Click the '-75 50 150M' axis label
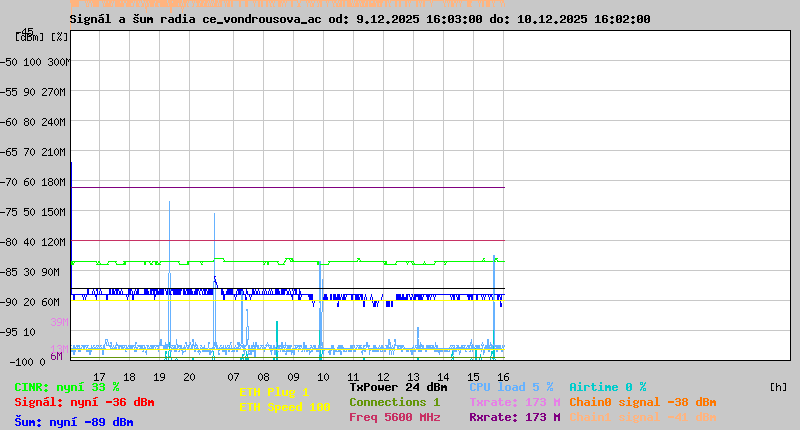 tap(35, 212)
